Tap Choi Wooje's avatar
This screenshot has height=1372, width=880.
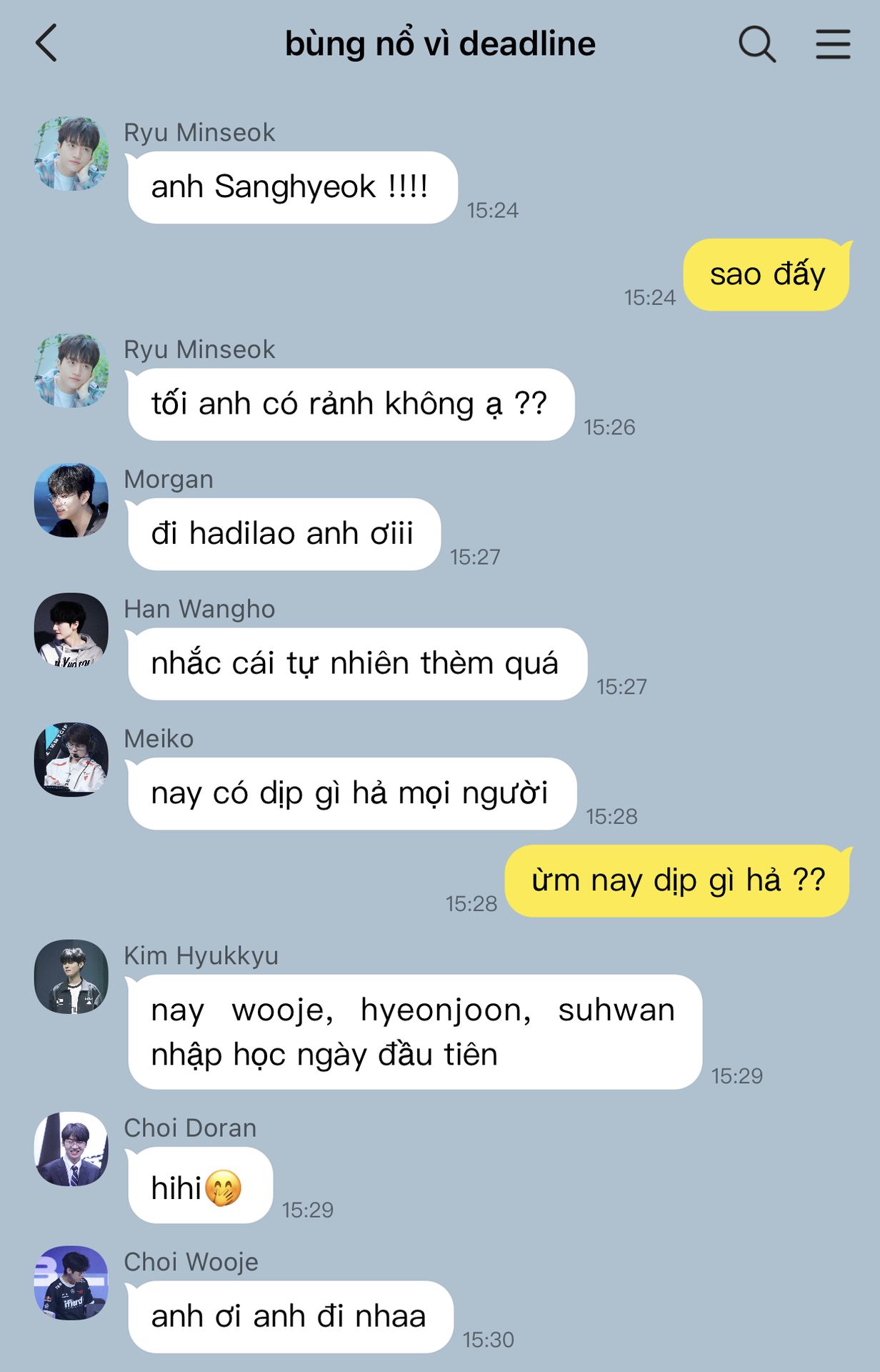click(71, 1283)
